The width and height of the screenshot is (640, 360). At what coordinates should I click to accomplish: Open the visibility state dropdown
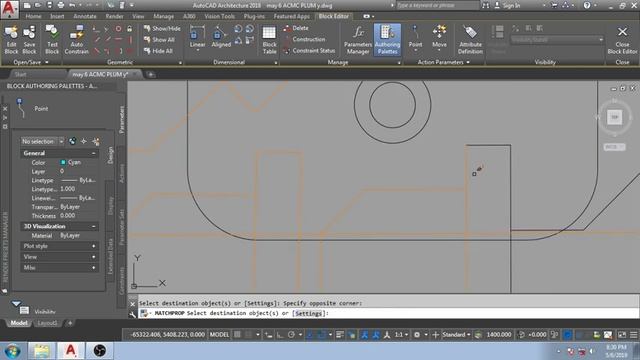click(x=557, y=40)
